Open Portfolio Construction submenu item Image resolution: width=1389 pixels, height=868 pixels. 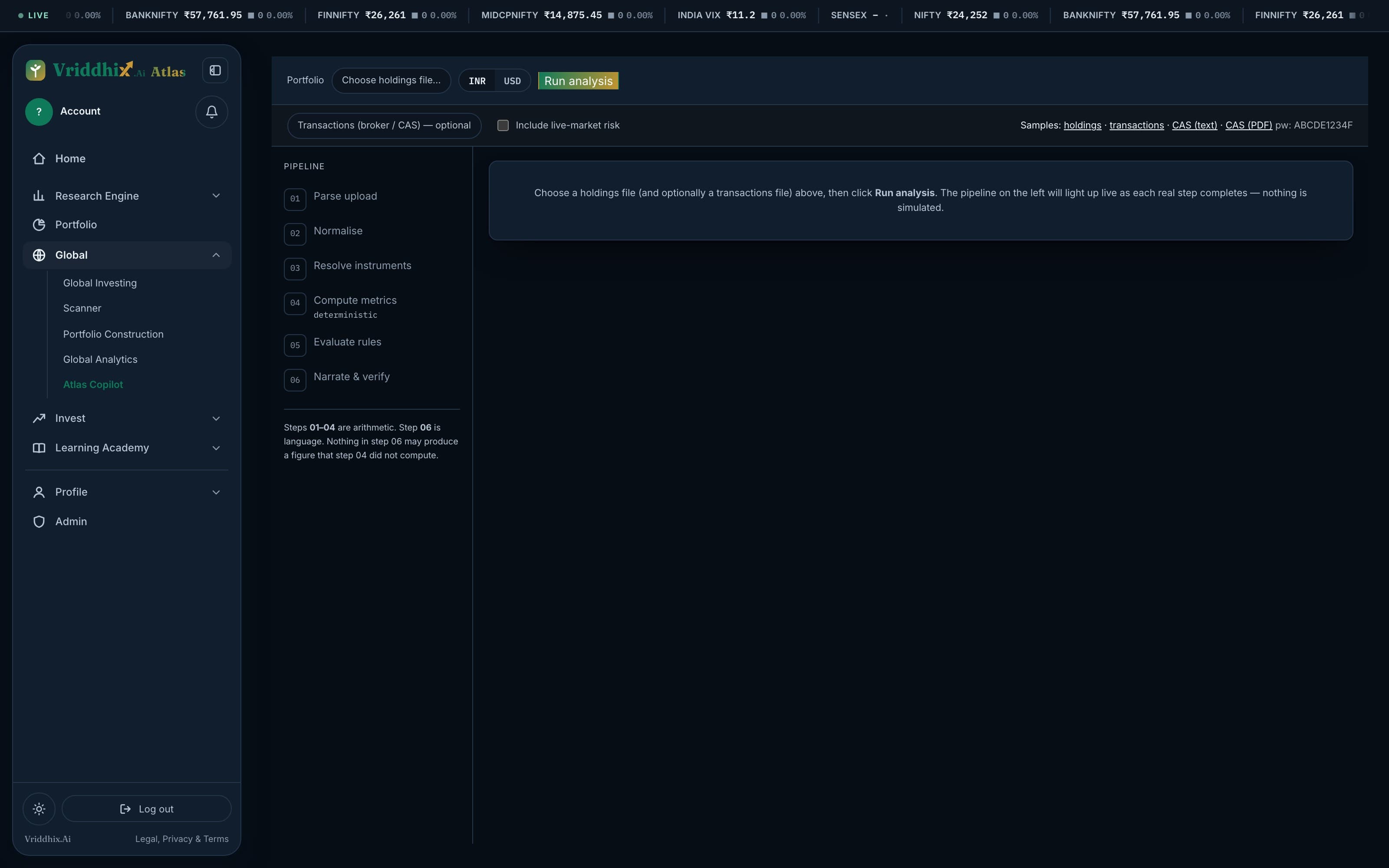pyautogui.click(x=113, y=334)
